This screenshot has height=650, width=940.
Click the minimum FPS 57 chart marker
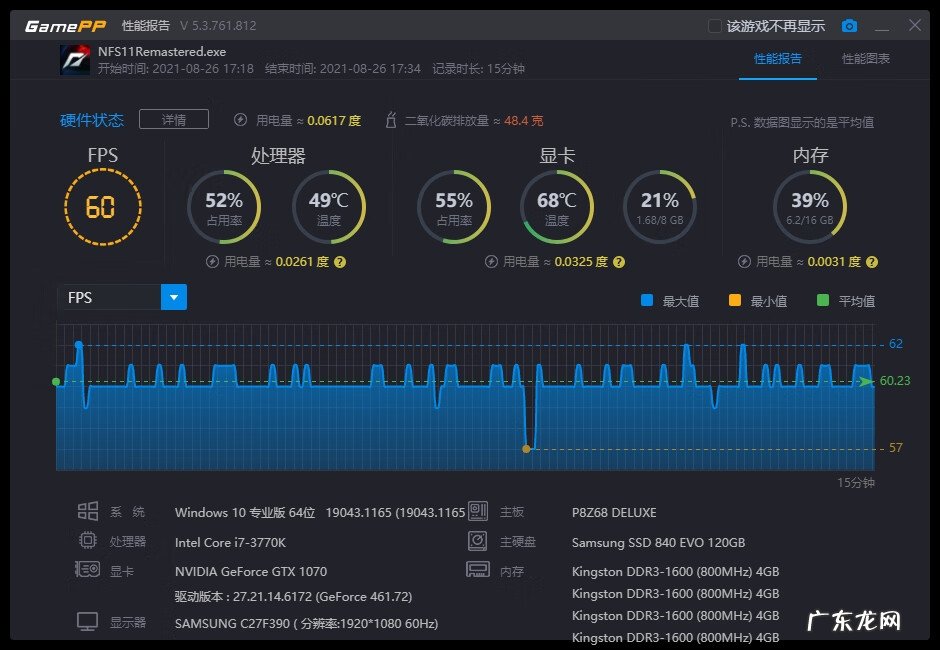[x=526, y=448]
